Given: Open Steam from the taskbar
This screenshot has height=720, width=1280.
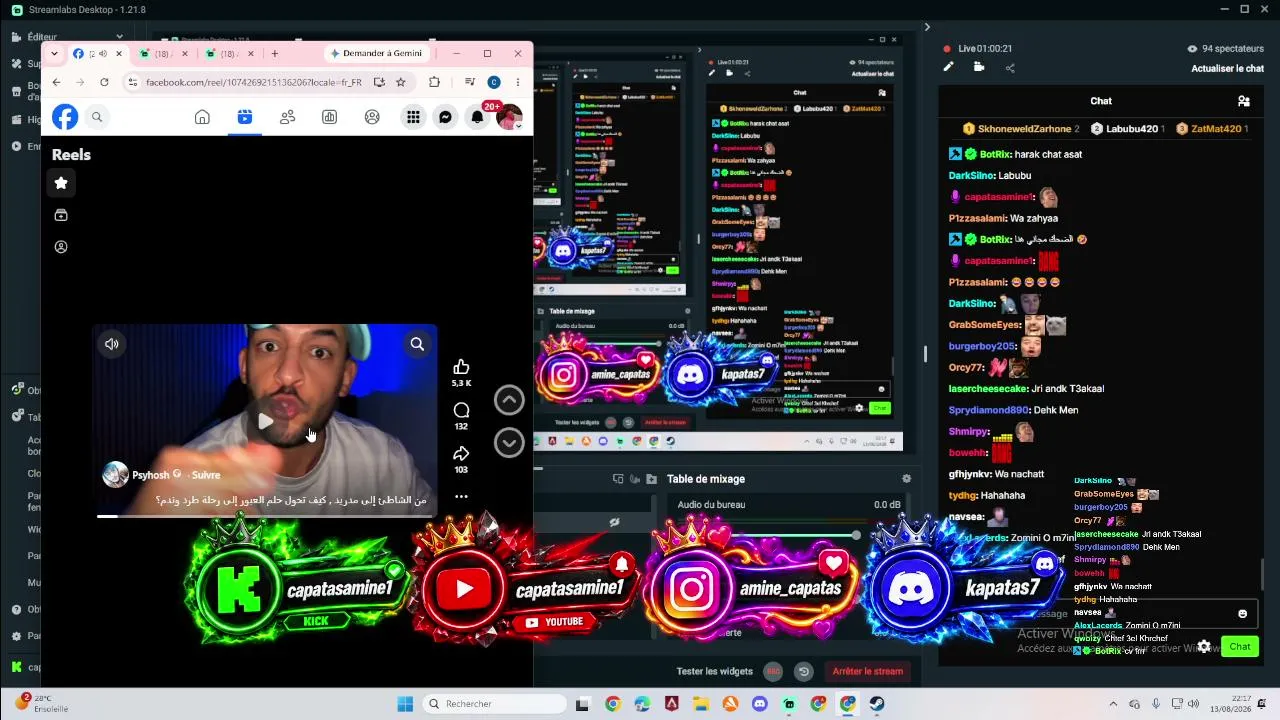Looking at the screenshot, I should click(x=877, y=704).
